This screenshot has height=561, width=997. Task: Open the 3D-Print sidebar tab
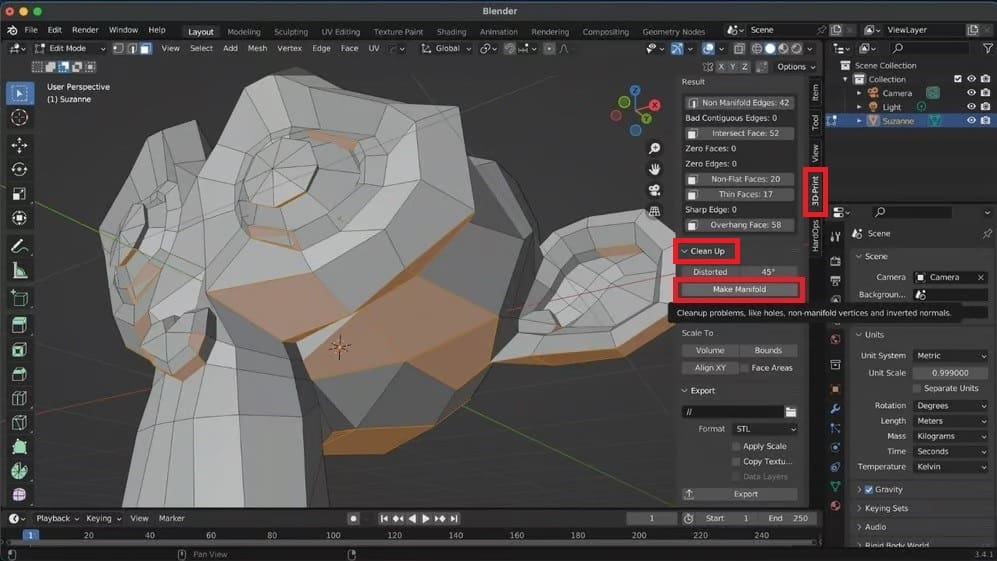tap(815, 191)
